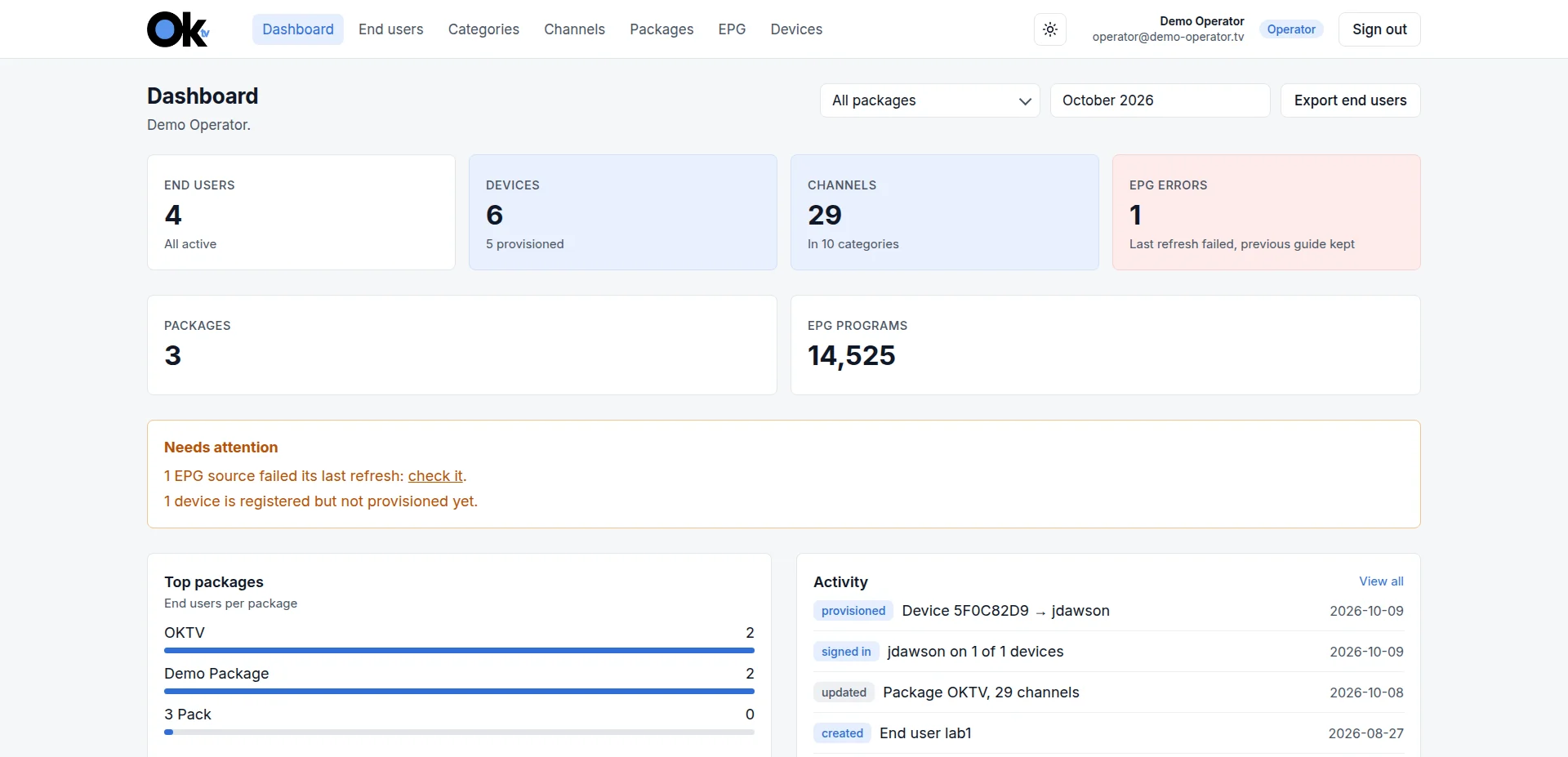Open the Packages tab
The height and width of the screenshot is (757, 1568).
tap(661, 29)
